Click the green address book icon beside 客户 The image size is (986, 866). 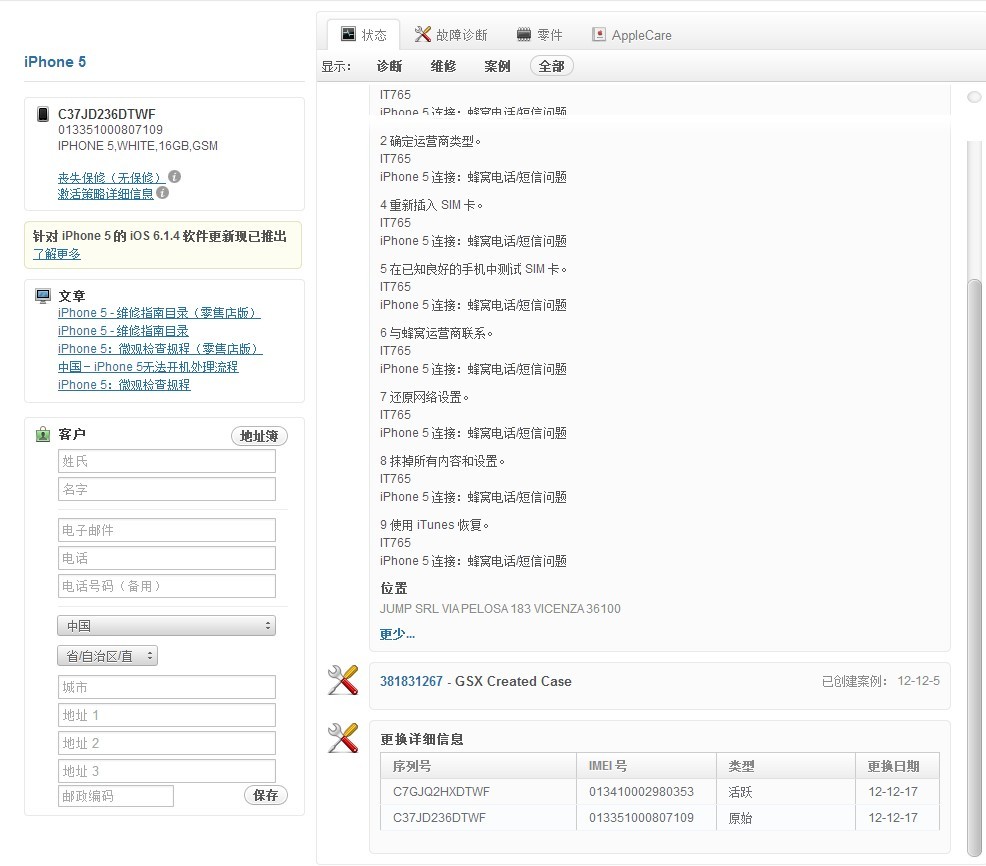41,433
